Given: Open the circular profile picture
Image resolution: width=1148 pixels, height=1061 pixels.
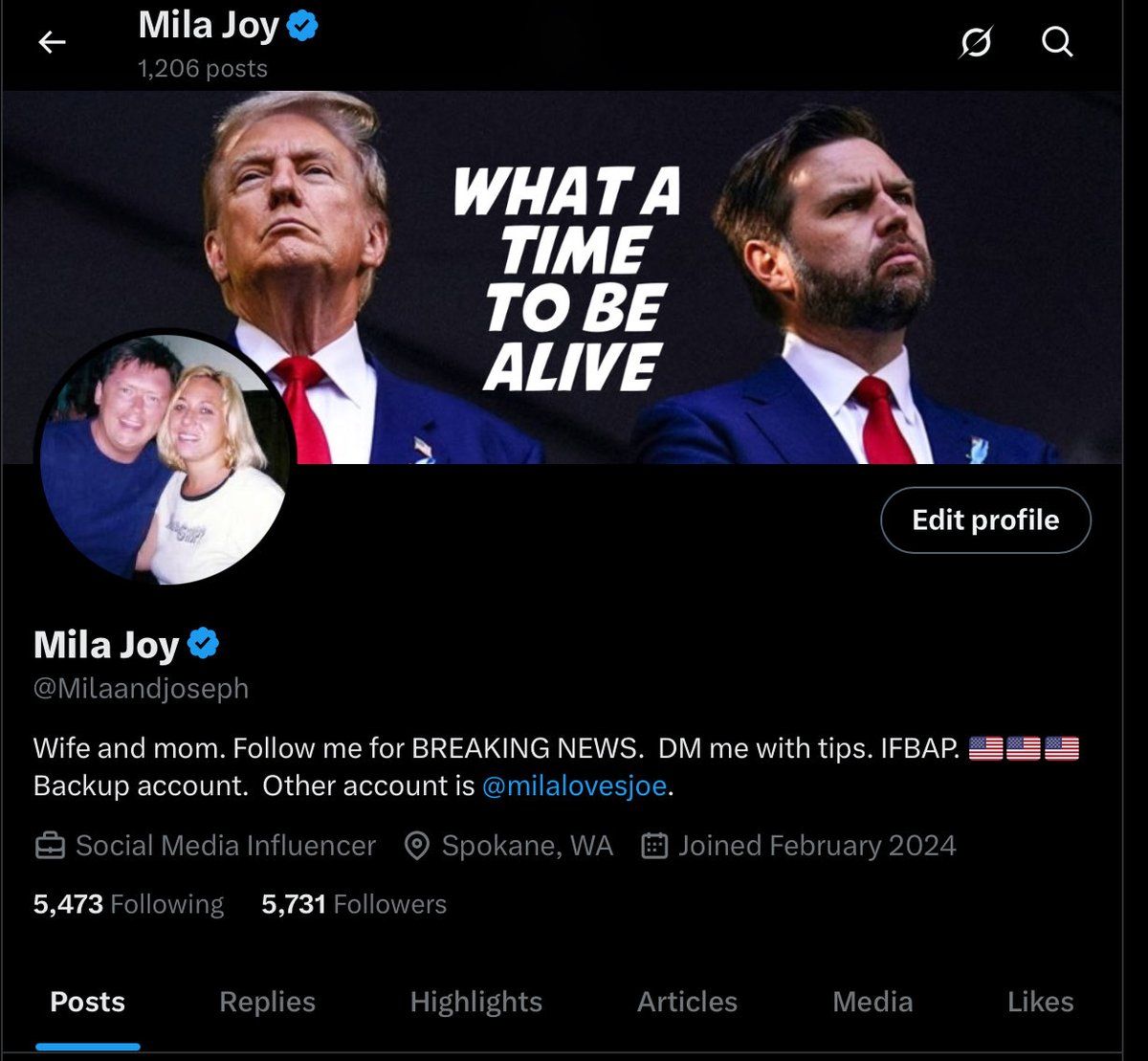Looking at the screenshot, I should pos(164,458).
